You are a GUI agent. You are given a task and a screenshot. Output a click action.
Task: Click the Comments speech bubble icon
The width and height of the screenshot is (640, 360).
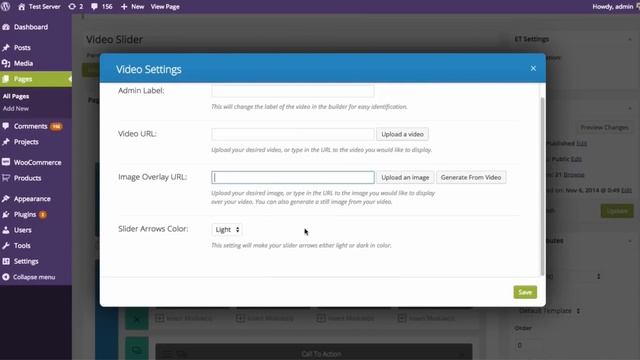click(x=6, y=126)
